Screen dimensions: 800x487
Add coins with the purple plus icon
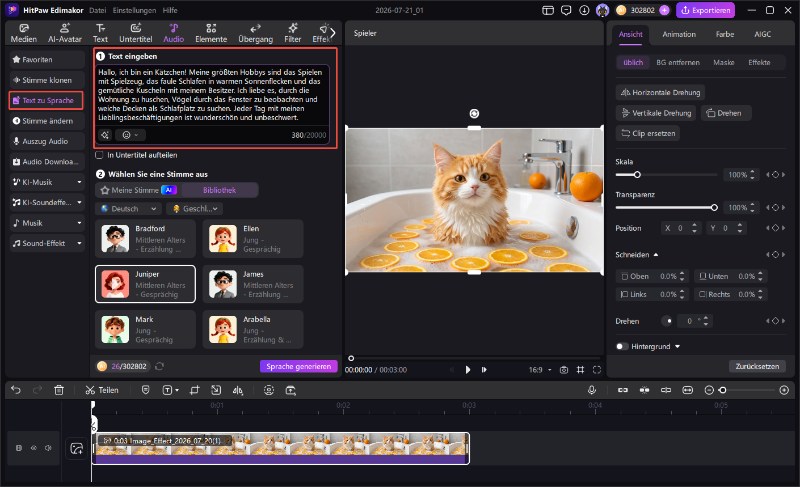(x=664, y=10)
